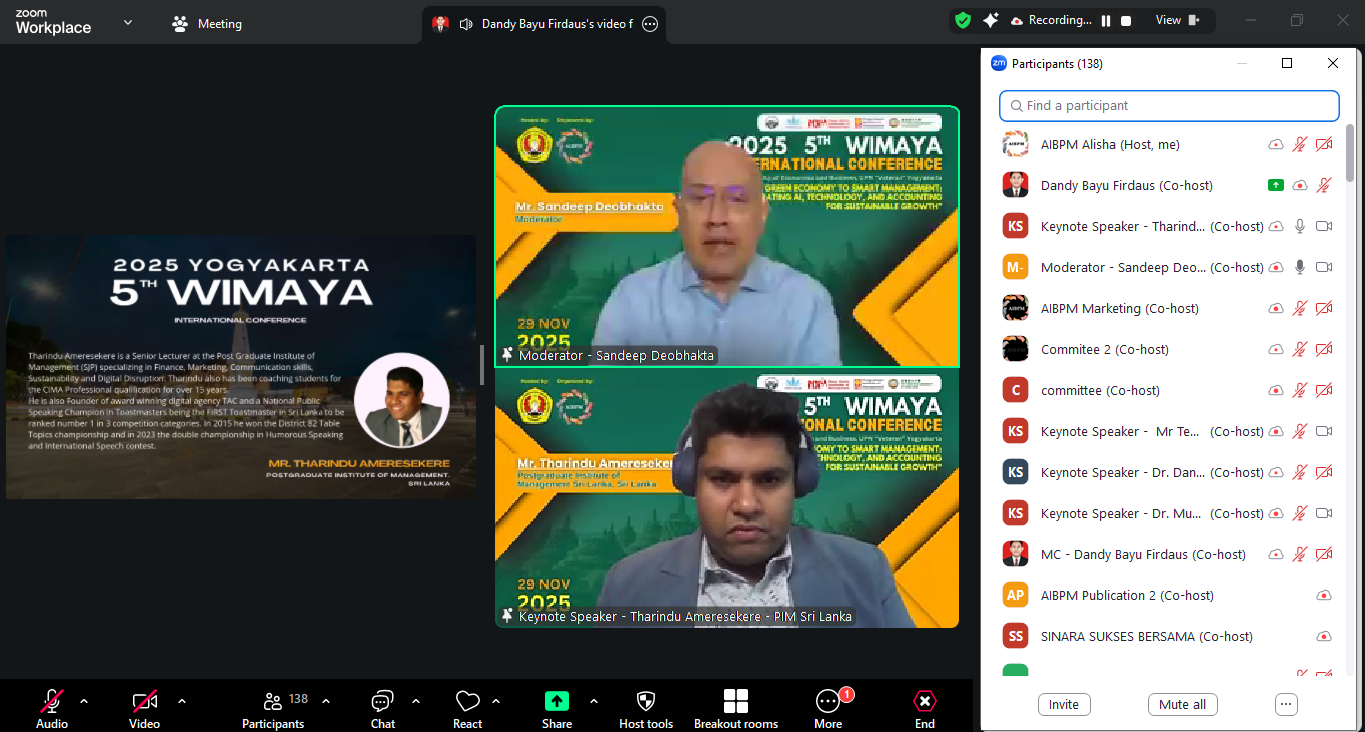Click the Invite button

coord(1064,704)
